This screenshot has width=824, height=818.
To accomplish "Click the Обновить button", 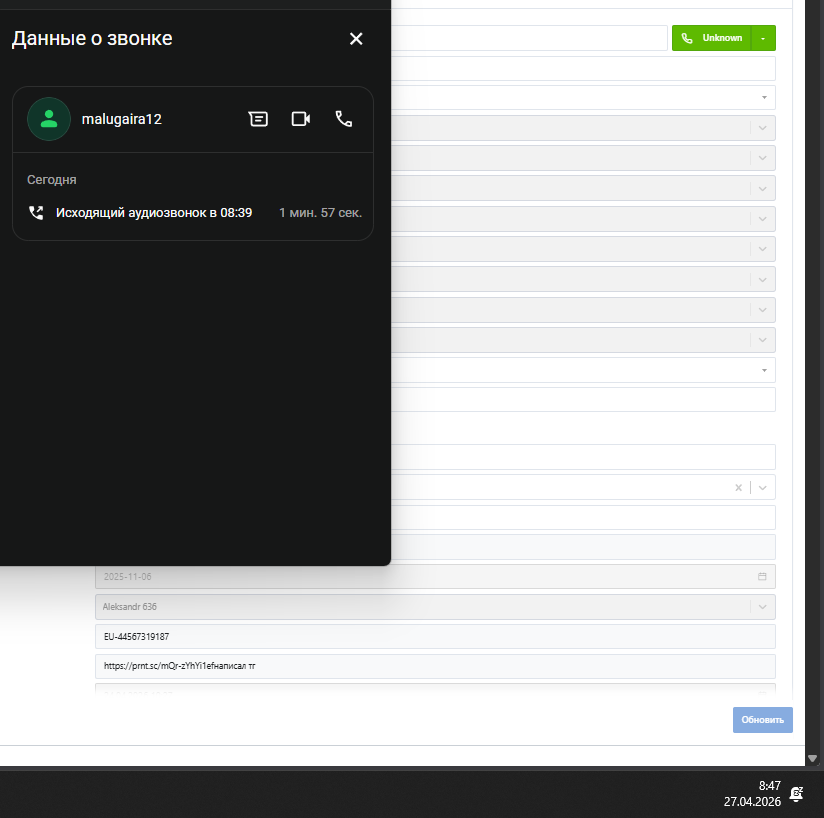I will coord(763,720).
